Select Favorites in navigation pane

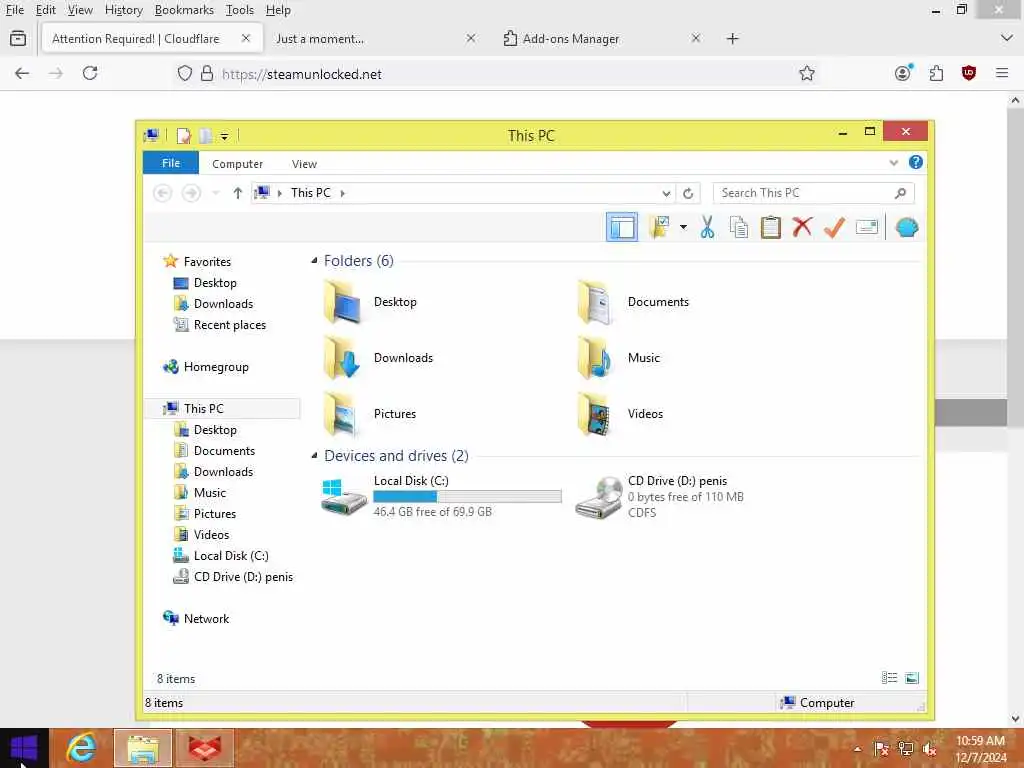pos(207,261)
